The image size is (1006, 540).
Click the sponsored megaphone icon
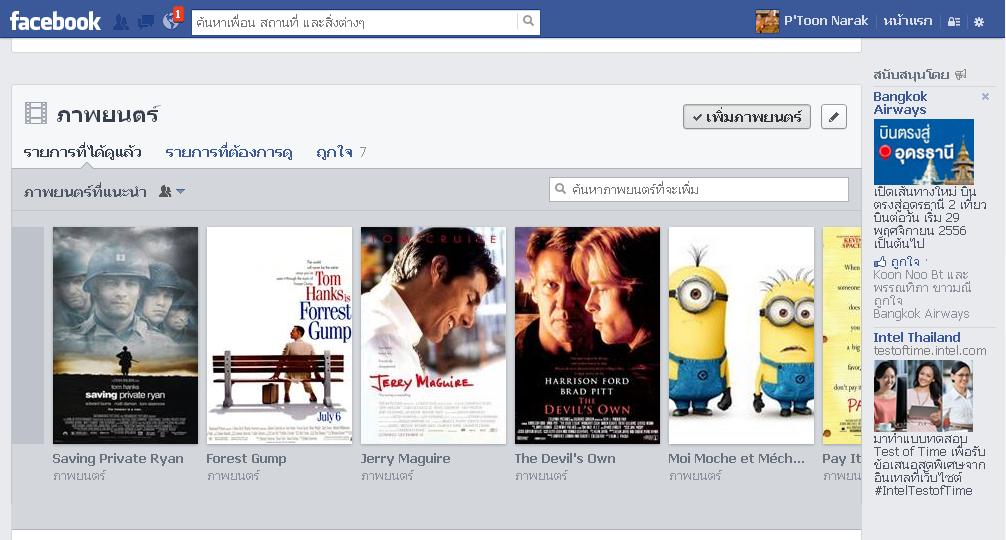point(960,74)
